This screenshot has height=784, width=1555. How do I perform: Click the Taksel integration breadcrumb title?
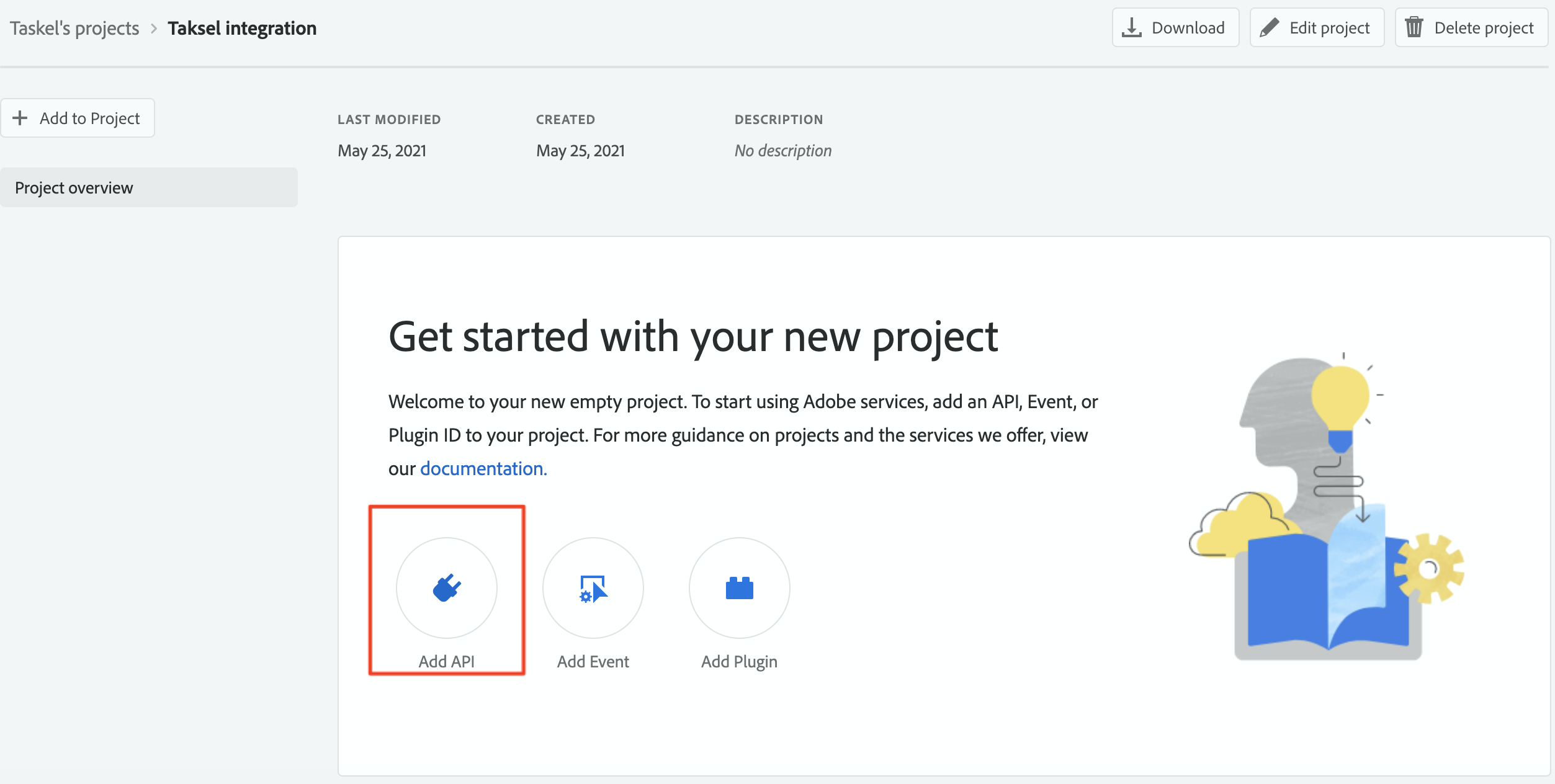(x=242, y=29)
